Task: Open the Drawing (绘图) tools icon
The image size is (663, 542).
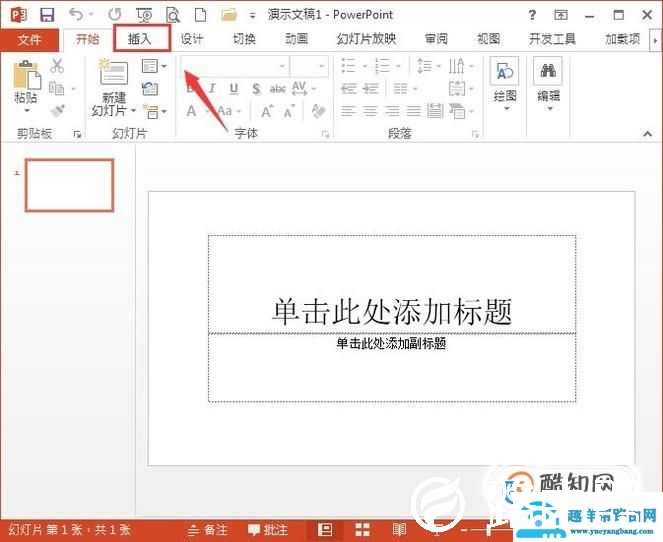Action: tap(505, 72)
